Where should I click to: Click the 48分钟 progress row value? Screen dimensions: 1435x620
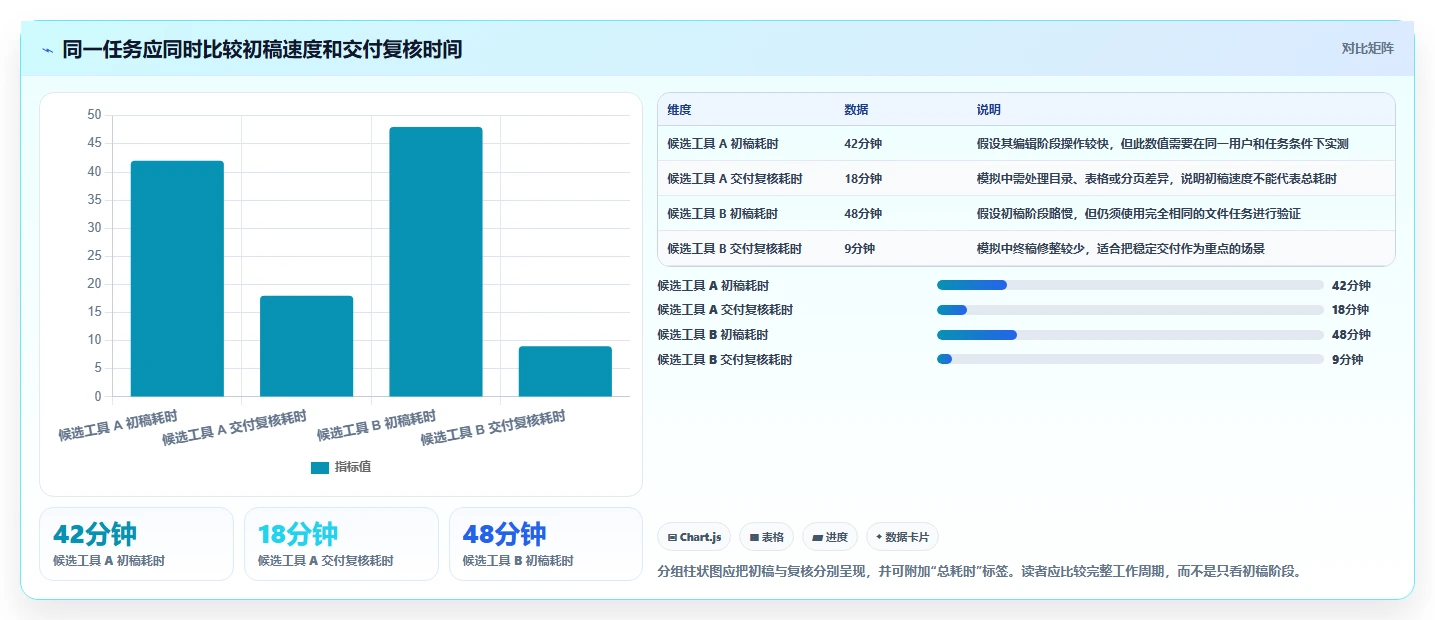pyautogui.click(x=1351, y=335)
